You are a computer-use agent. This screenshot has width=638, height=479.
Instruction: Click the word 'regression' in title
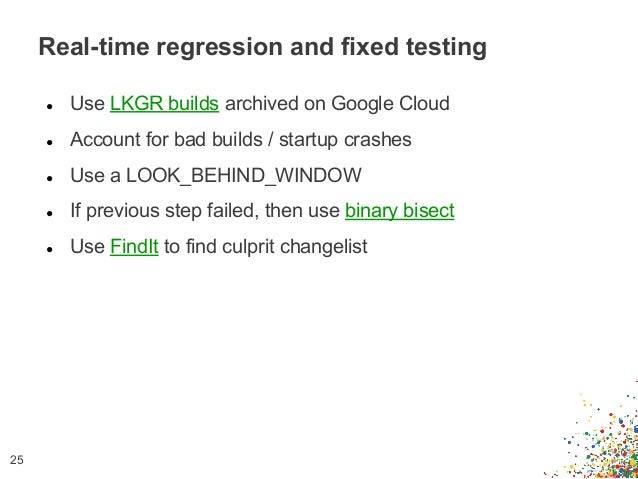(220, 48)
